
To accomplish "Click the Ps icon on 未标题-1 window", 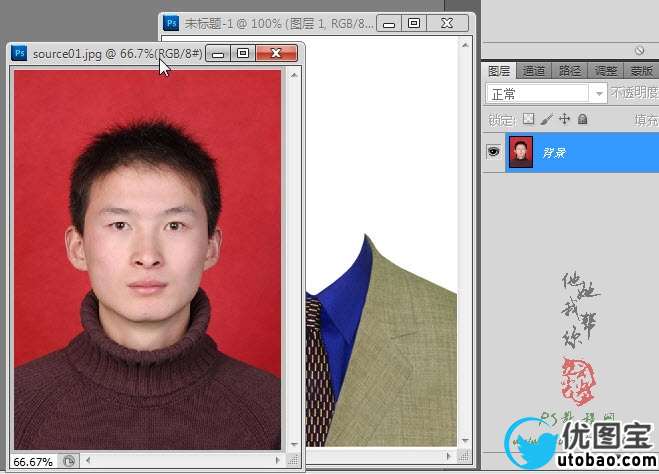I will (x=171, y=23).
